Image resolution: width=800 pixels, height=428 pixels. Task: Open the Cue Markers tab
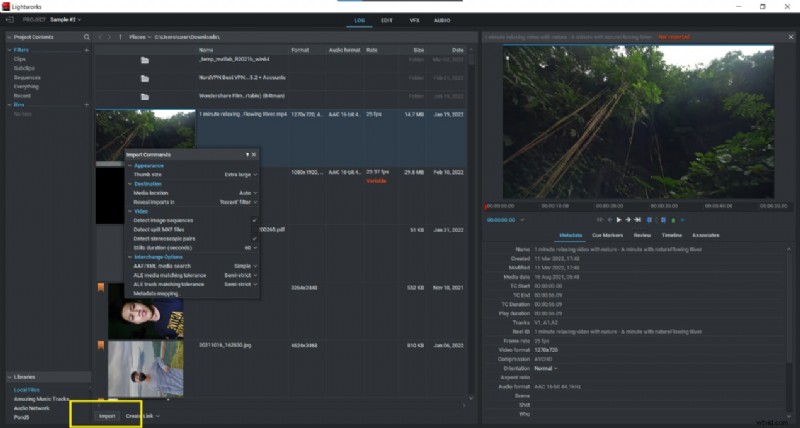coord(607,235)
